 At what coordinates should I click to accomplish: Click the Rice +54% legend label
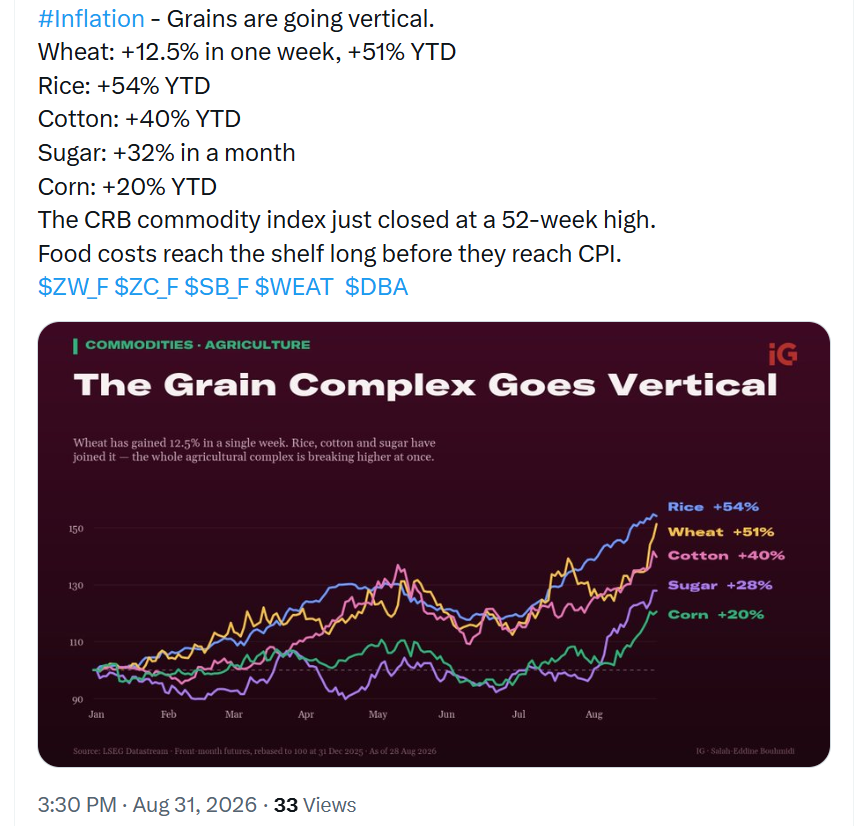tap(713, 507)
